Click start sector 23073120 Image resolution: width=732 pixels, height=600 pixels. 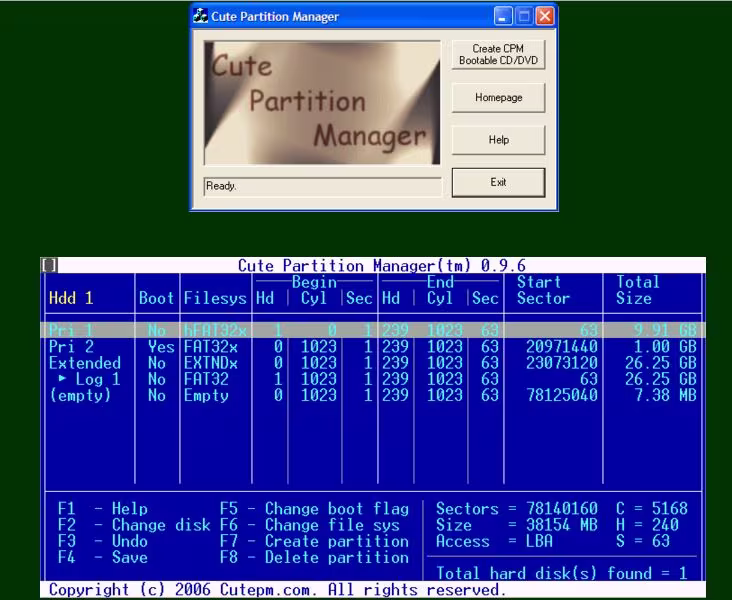coord(562,363)
